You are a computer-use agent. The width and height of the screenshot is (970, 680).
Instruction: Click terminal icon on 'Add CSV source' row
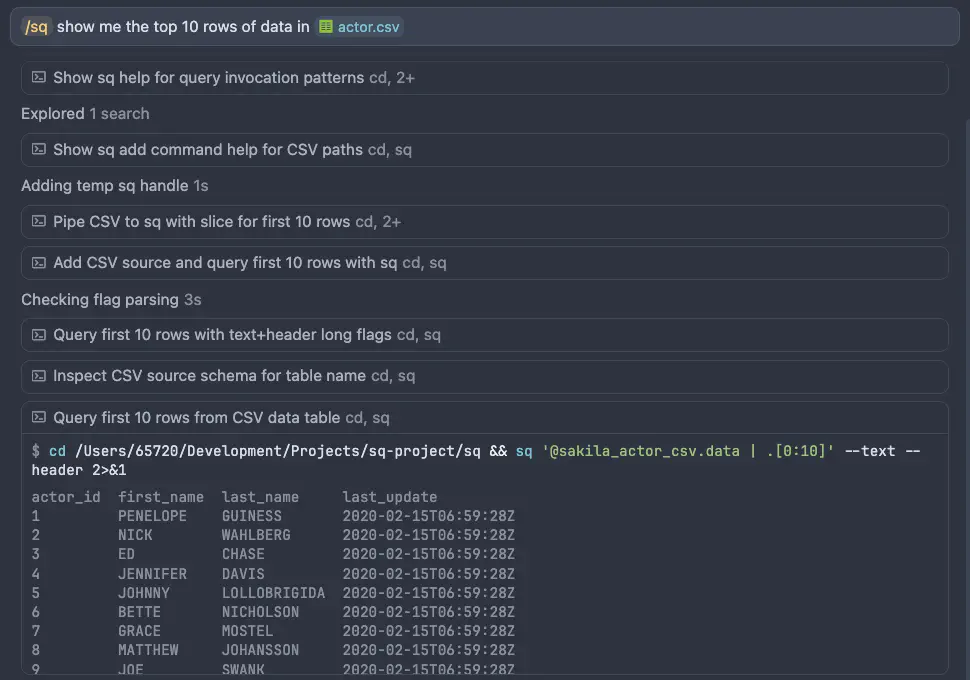39,263
